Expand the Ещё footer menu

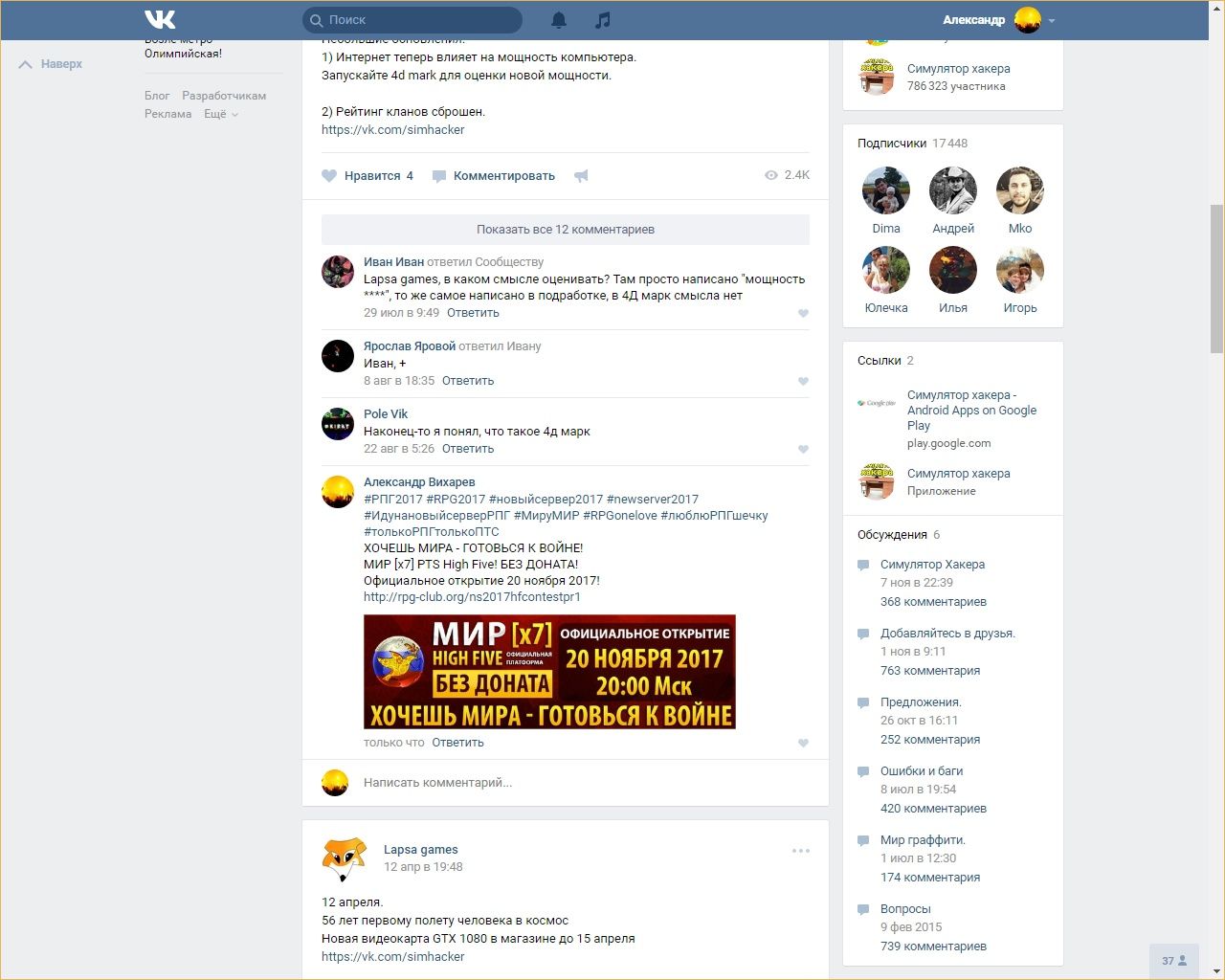point(221,114)
